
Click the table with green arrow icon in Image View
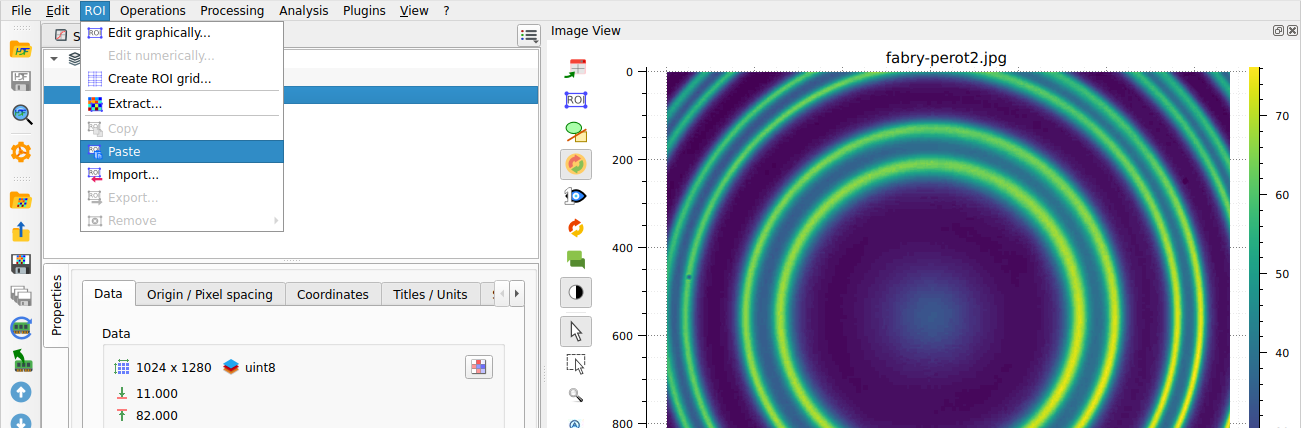point(576,69)
